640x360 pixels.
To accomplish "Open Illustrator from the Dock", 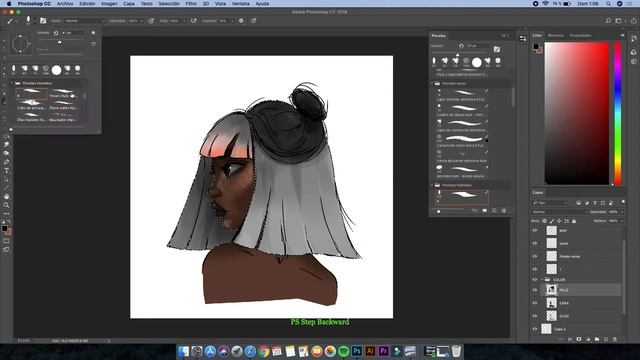I will [370, 351].
